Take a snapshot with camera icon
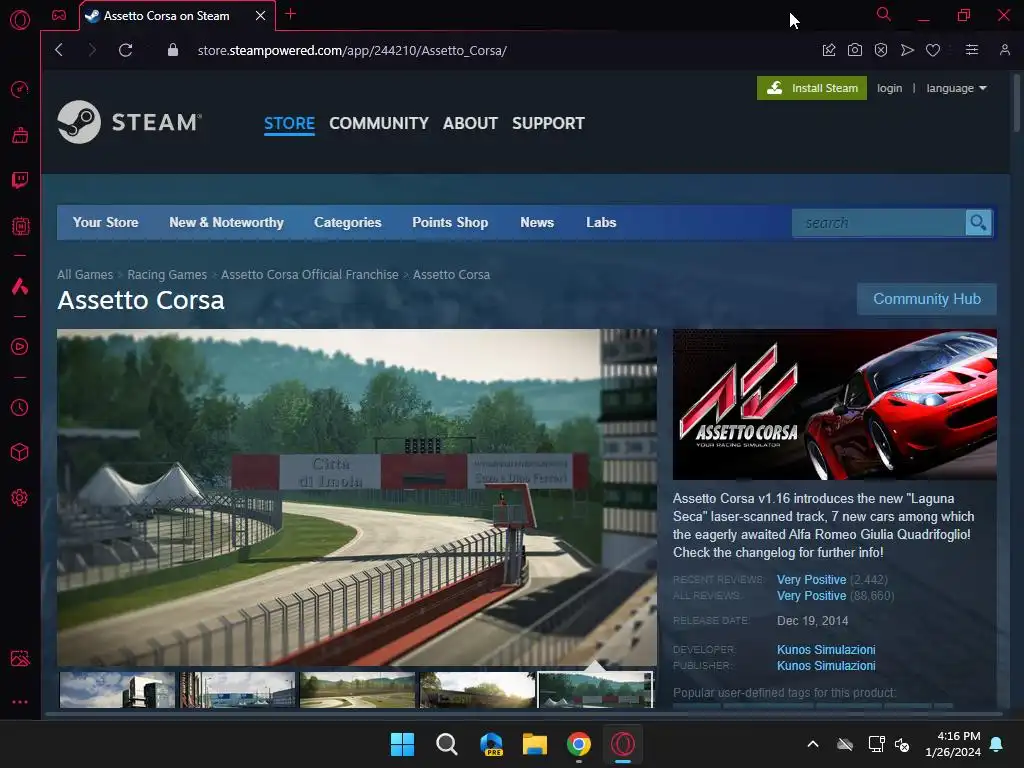The width and height of the screenshot is (1024, 768). (x=855, y=50)
